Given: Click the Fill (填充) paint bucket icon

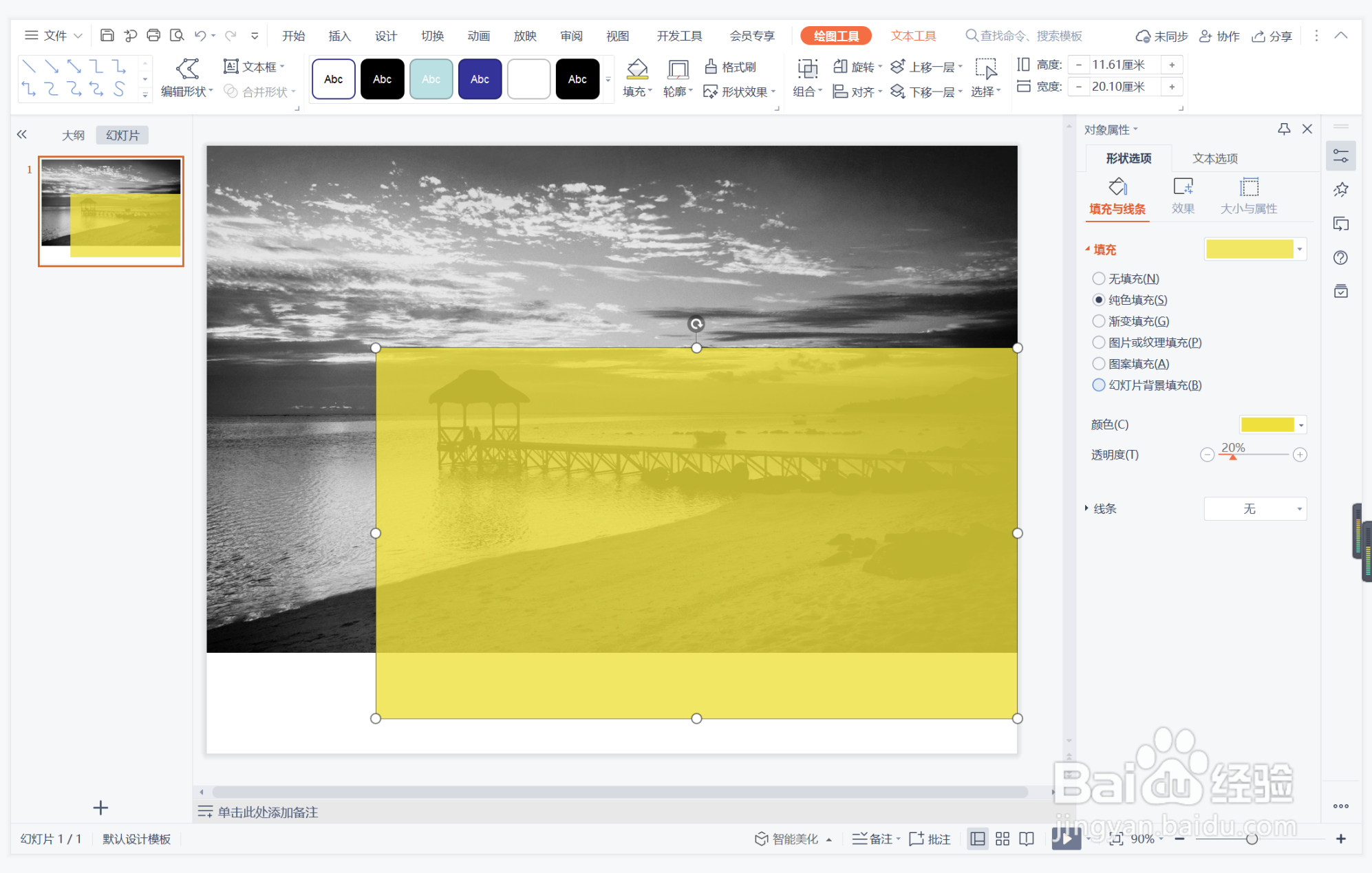Looking at the screenshot, I should [637, 69].
